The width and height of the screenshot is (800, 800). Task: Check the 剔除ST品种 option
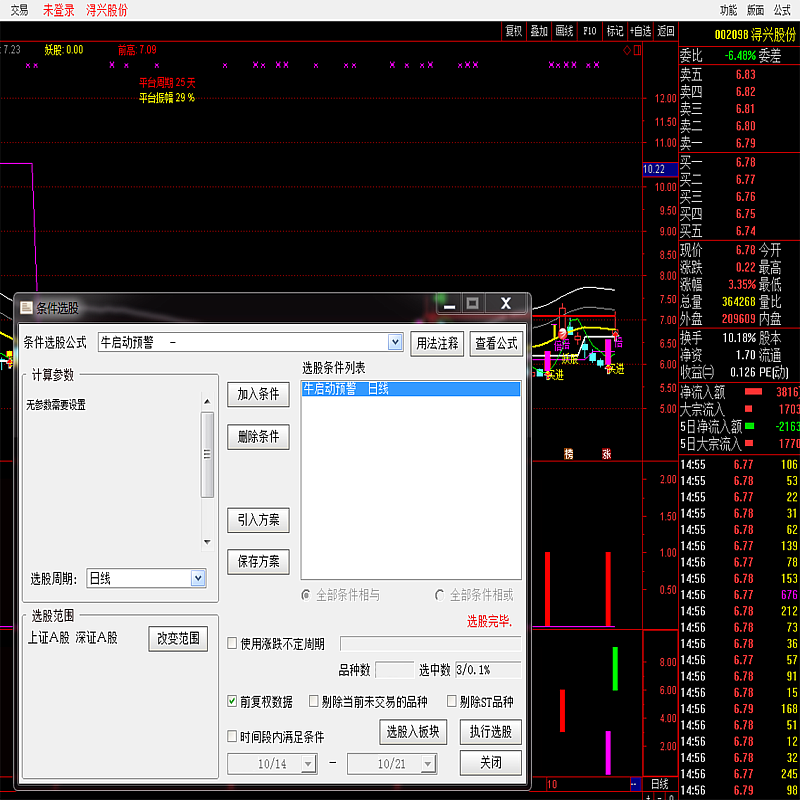[x=452, y=702]
